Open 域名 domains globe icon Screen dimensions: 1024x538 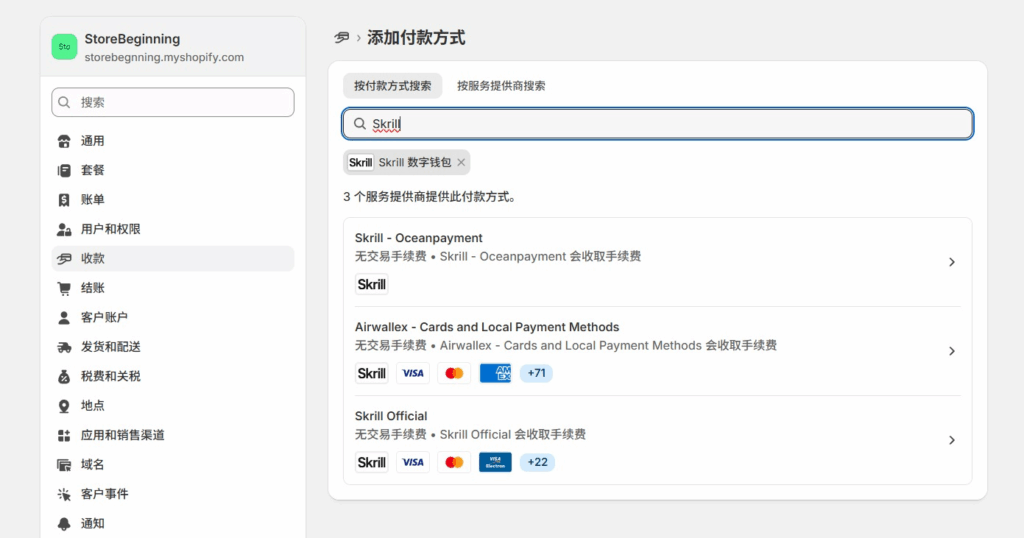65,464
